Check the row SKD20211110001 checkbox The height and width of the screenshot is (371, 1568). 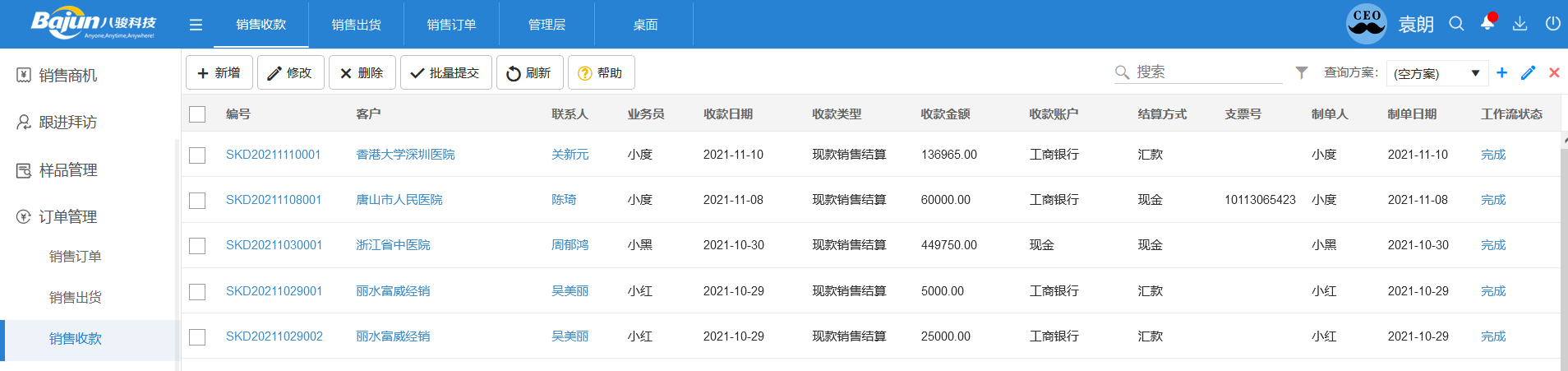point(197,155)
